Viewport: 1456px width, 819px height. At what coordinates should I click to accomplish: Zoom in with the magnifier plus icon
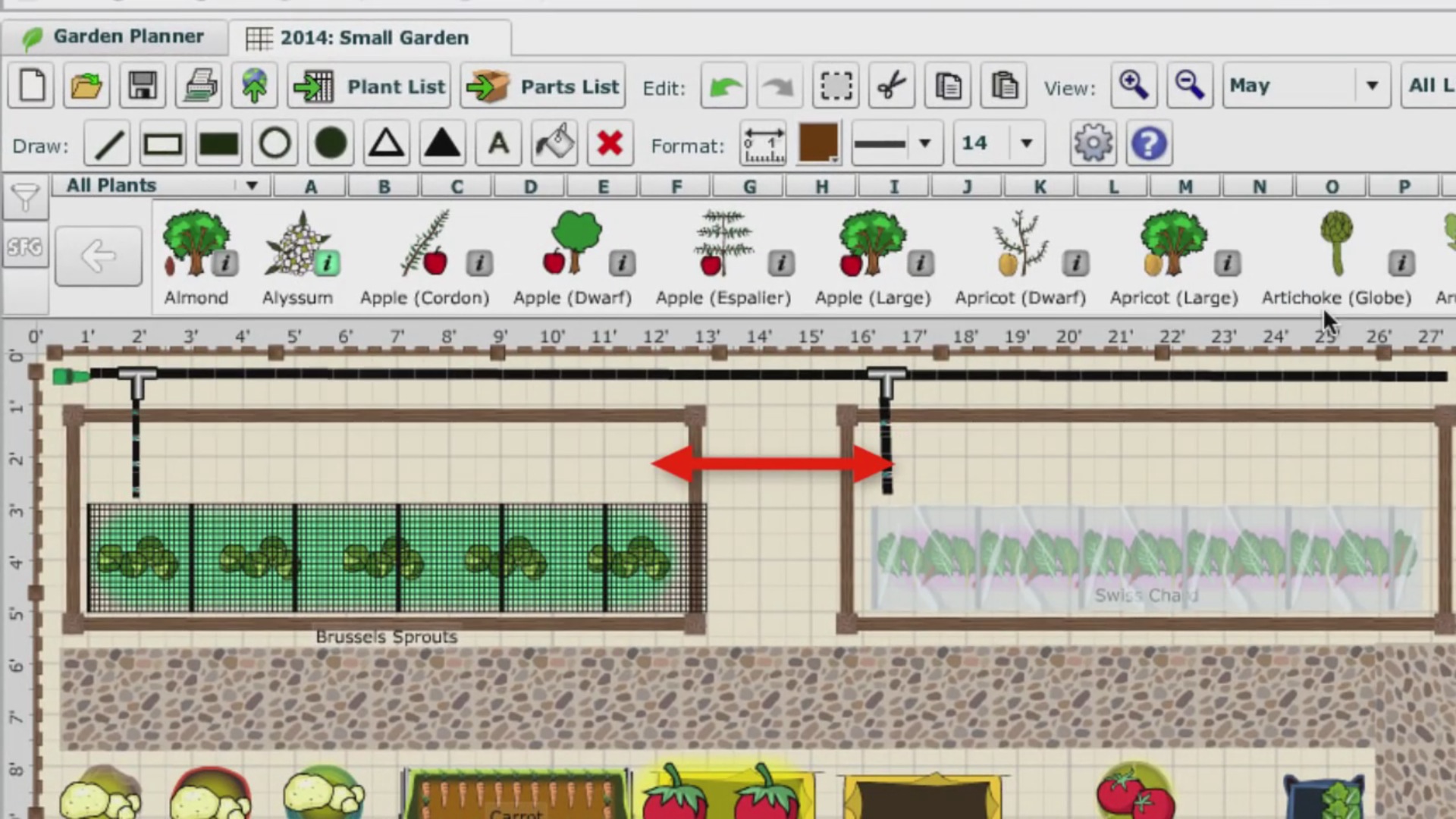[1134, 86]
